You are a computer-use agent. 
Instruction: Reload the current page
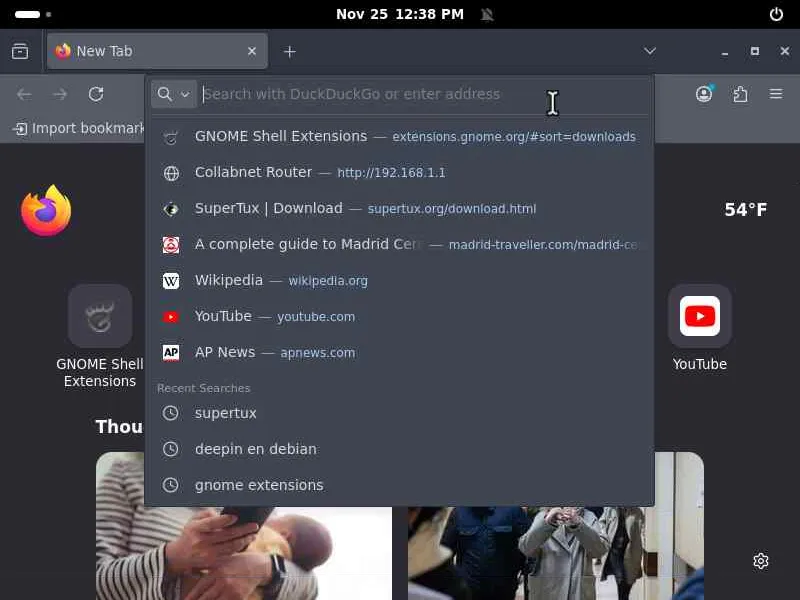(96, 94)
